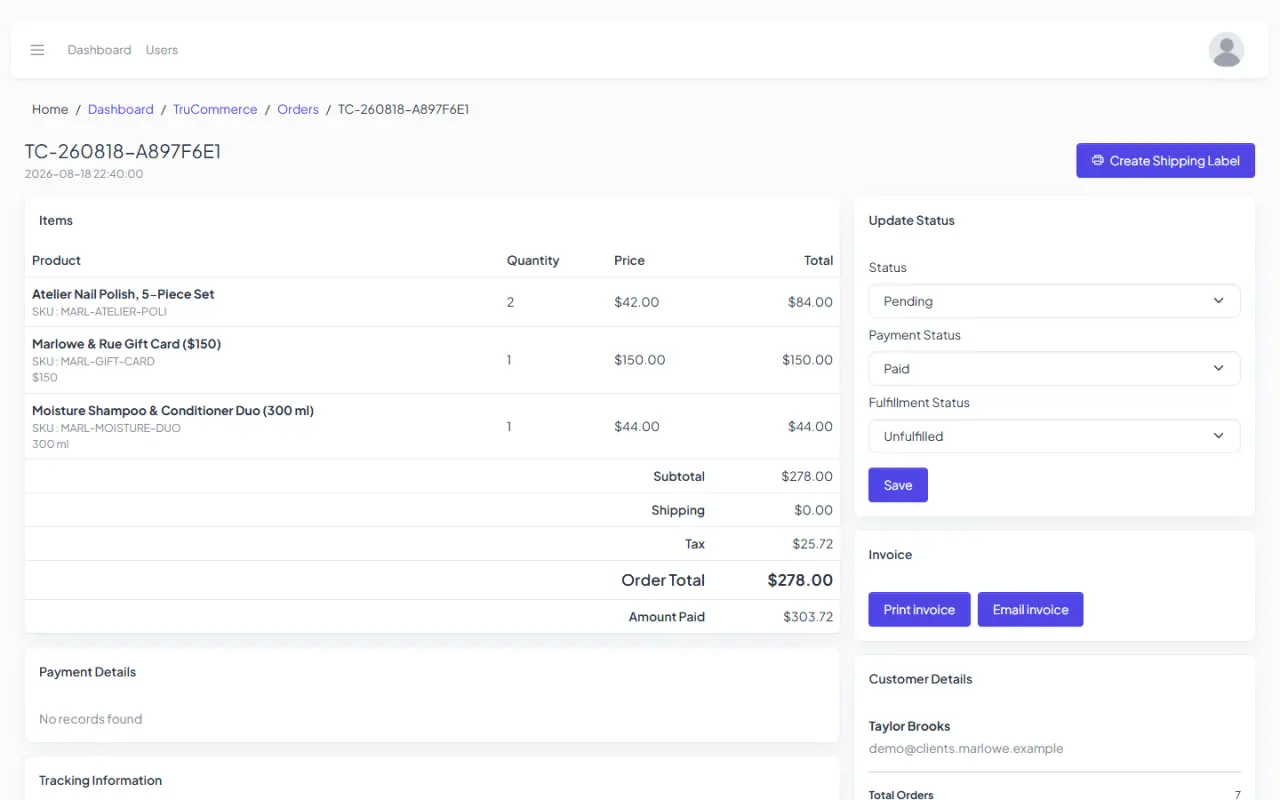Screen dimensions: 1280x800
Task: Click the email demo@clients.marlowe.example
Action: pyautogui.click(x=966, y=748)
